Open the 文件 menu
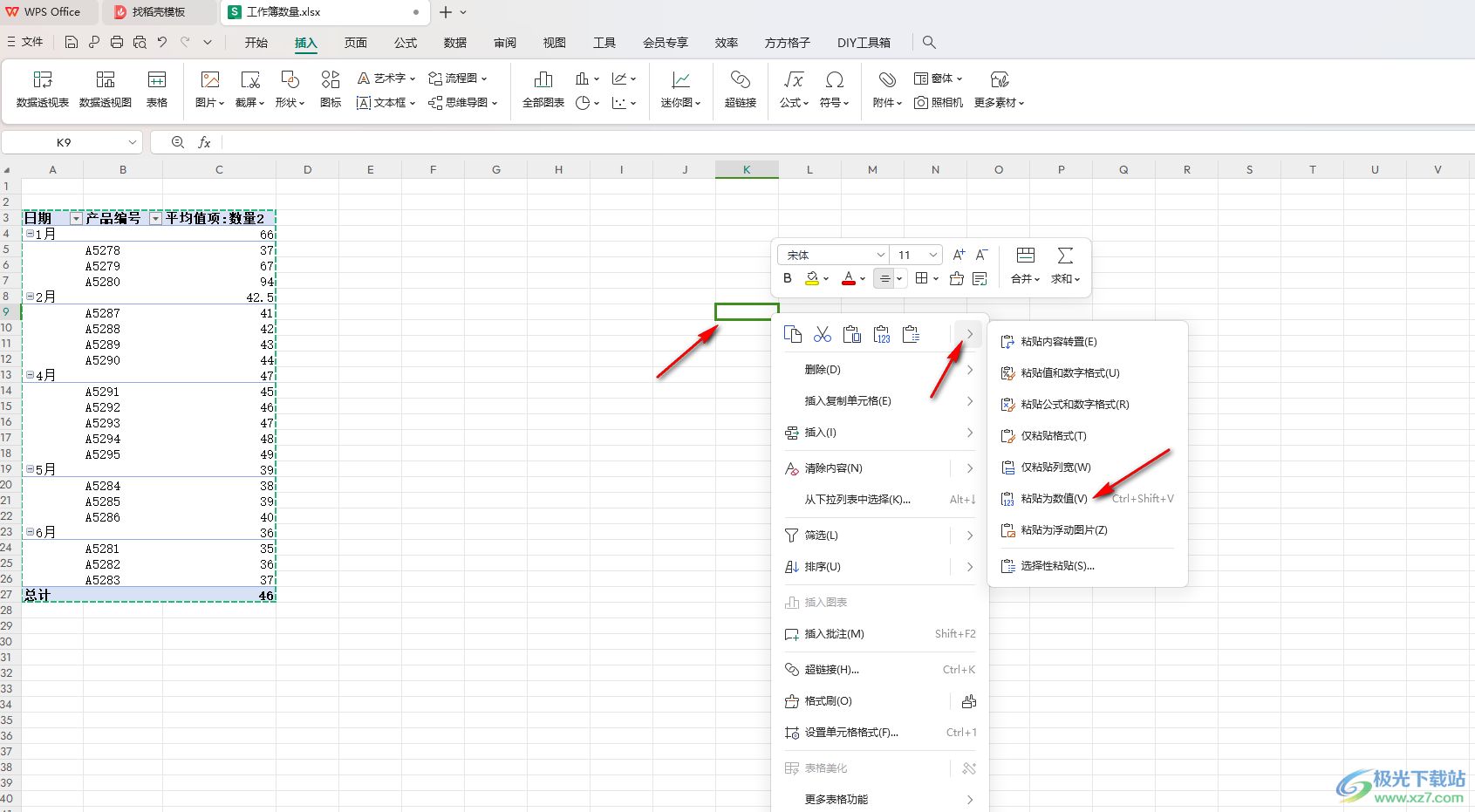Screen dimensions: 1475x812 click(25, 42)
